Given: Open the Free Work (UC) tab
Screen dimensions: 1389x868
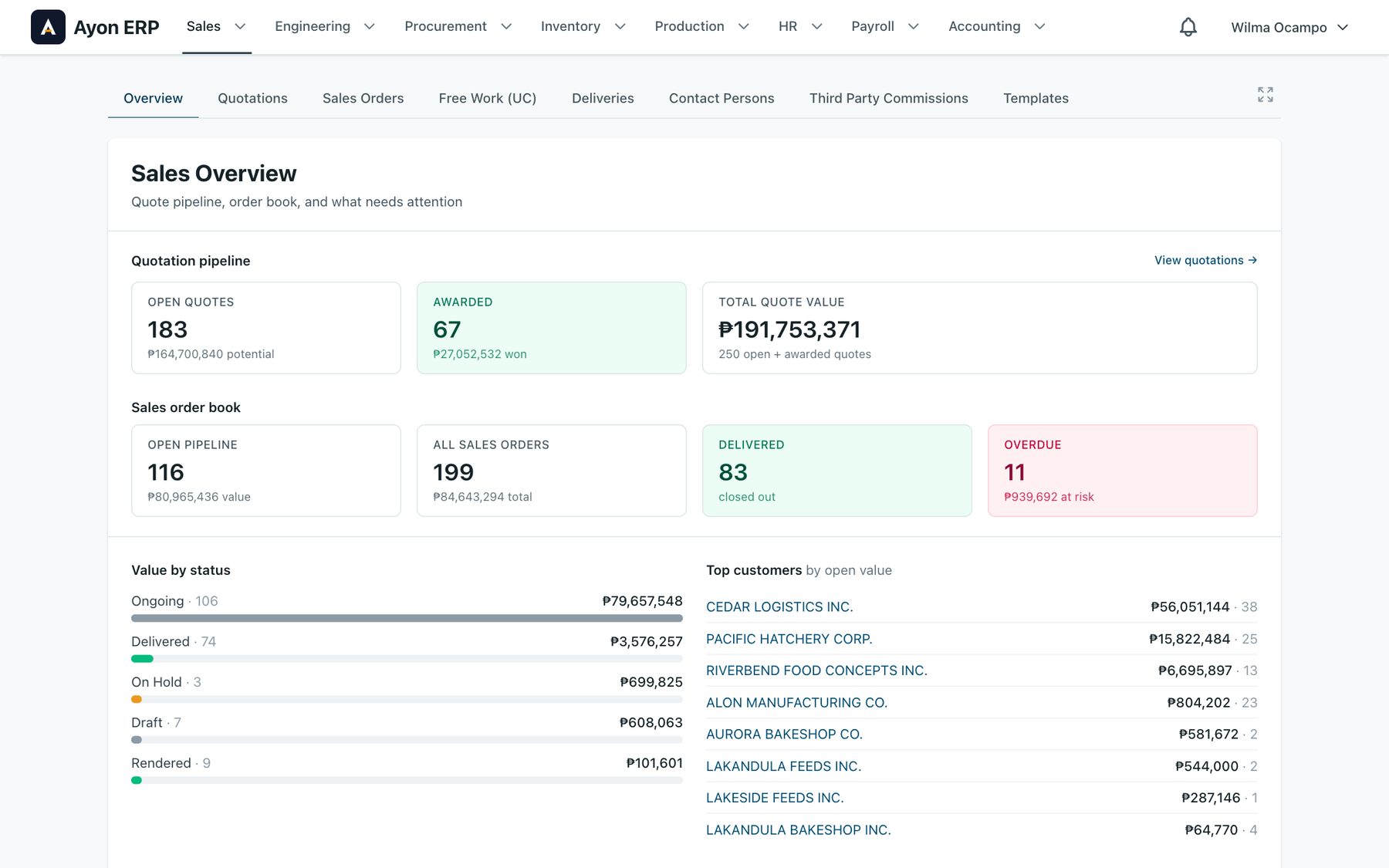Looking at the screenshot, I should click(x=488, y=99).
